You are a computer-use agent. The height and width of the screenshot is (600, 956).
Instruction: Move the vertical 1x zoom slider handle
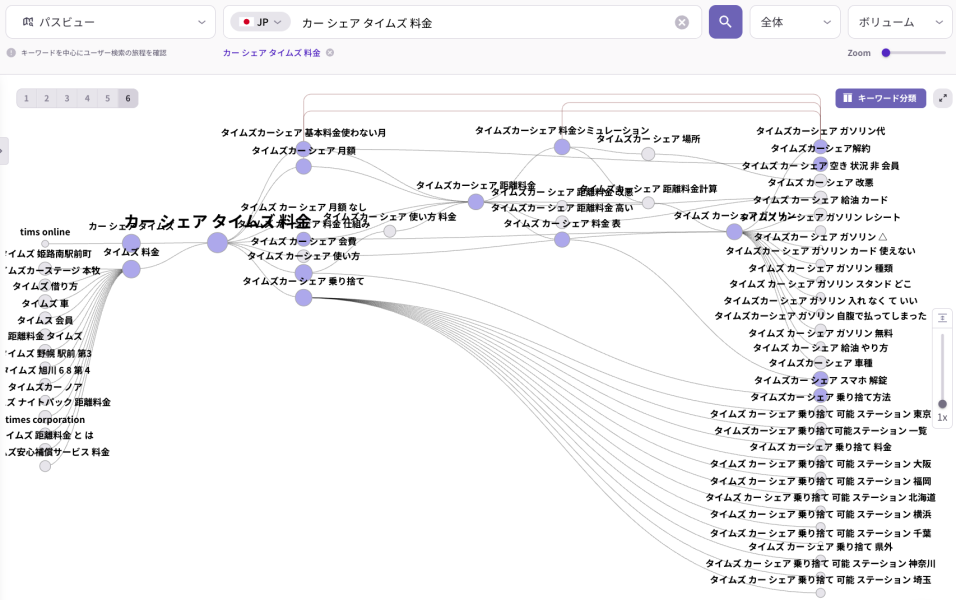coord(942,404)
